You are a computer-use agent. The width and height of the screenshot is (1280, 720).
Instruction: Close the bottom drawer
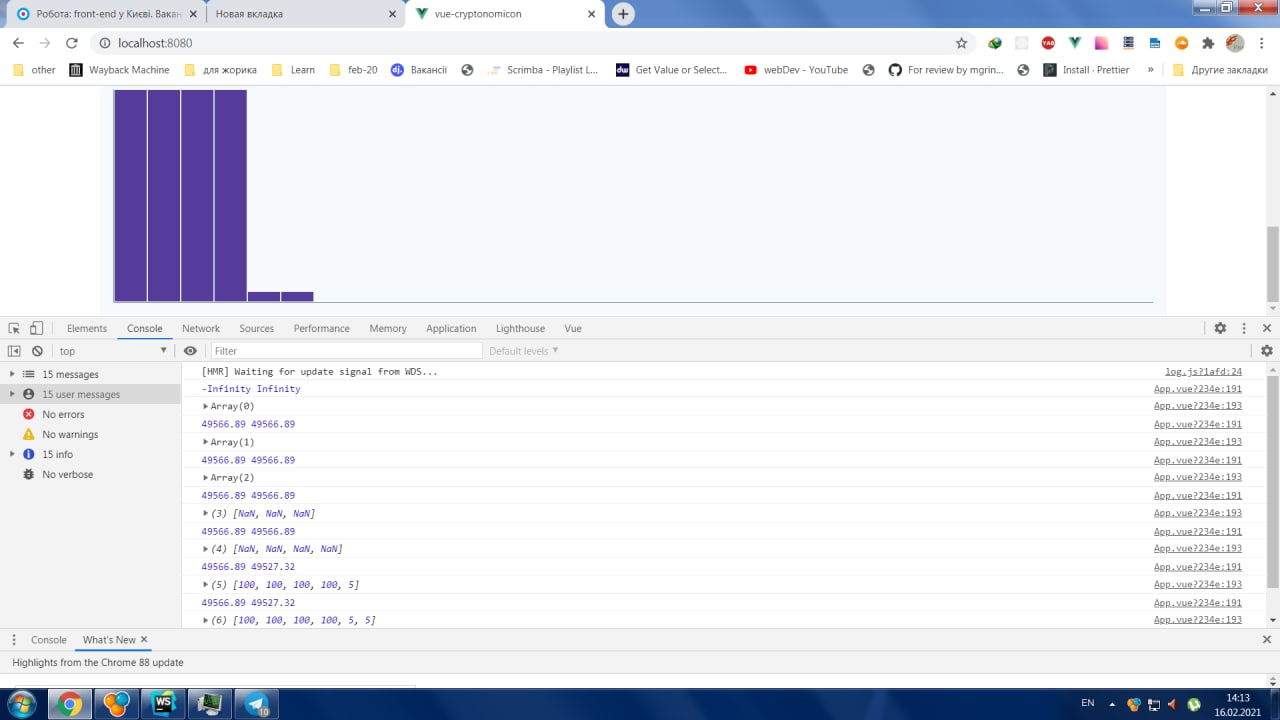click(1267, 640)
